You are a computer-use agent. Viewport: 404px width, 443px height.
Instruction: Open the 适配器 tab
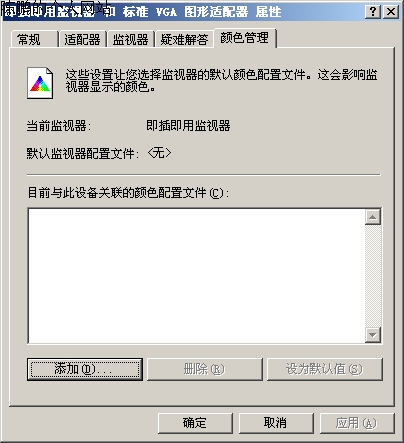tap(82, 40)
